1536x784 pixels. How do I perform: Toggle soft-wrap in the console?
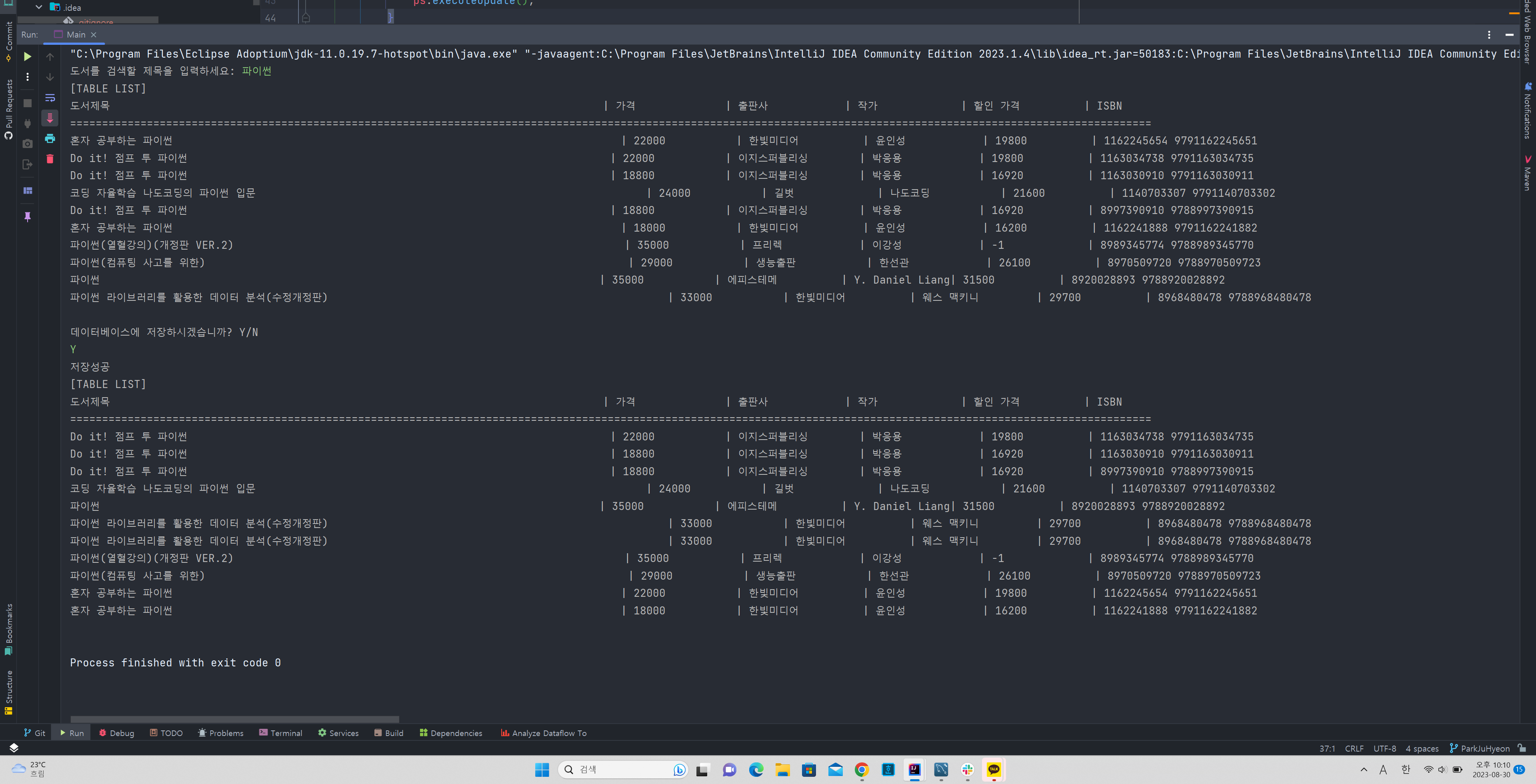coord(50,98)
